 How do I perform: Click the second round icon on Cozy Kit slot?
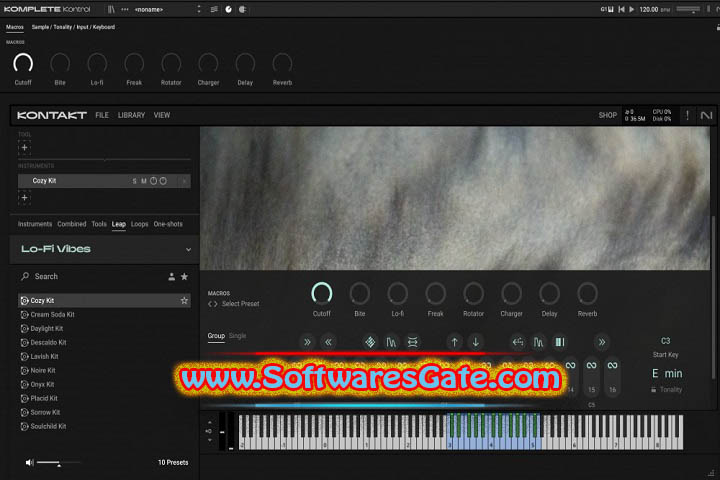pos(163,181)
